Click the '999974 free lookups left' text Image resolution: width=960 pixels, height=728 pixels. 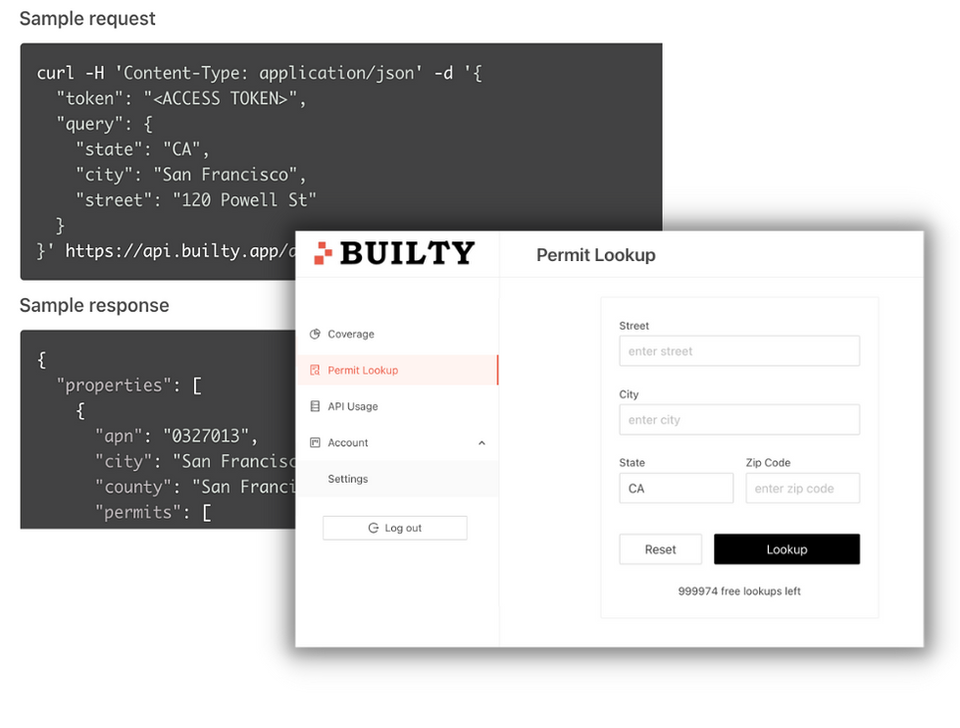(x=739, y=591)
